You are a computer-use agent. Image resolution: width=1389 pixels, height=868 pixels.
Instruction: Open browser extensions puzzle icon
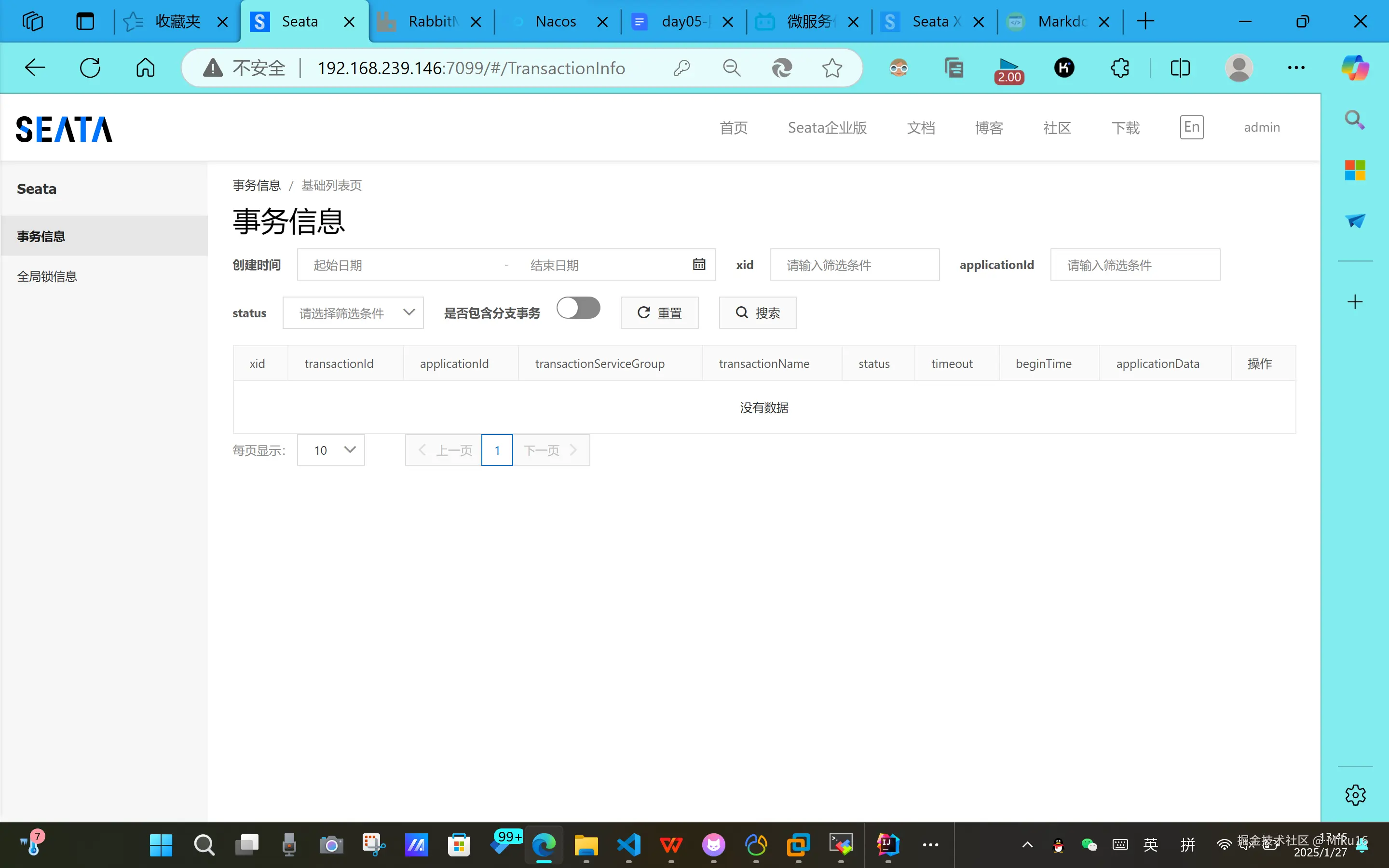click(1119, 68)
